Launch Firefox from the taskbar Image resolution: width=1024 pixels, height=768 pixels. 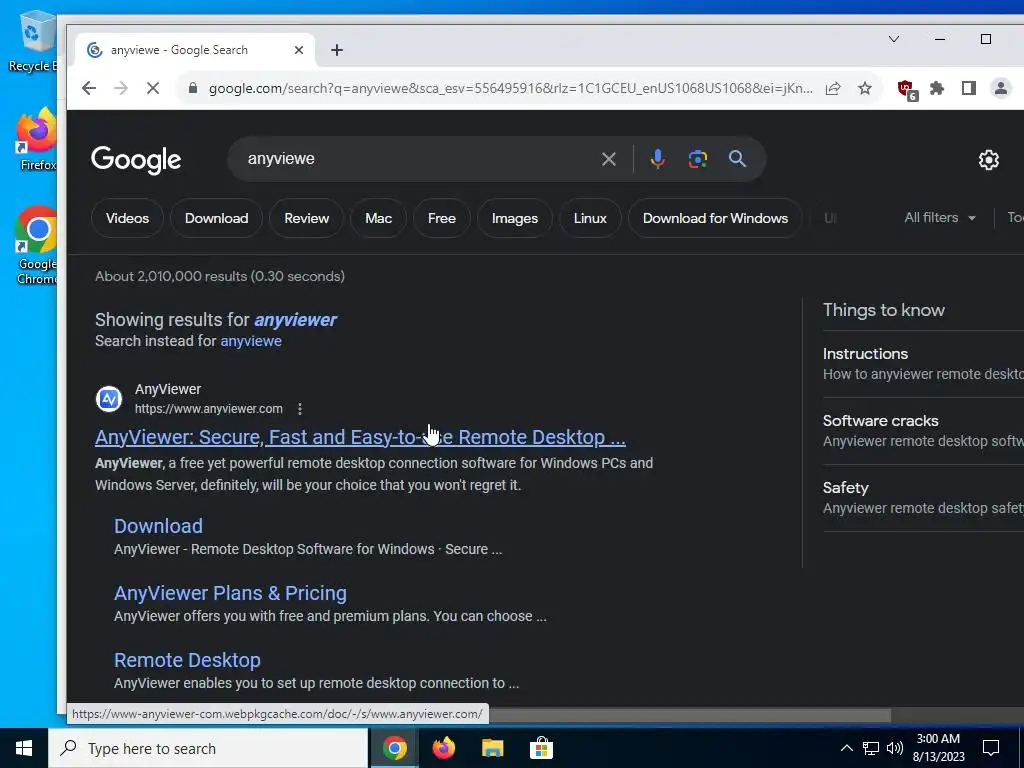tap(443, 748)
